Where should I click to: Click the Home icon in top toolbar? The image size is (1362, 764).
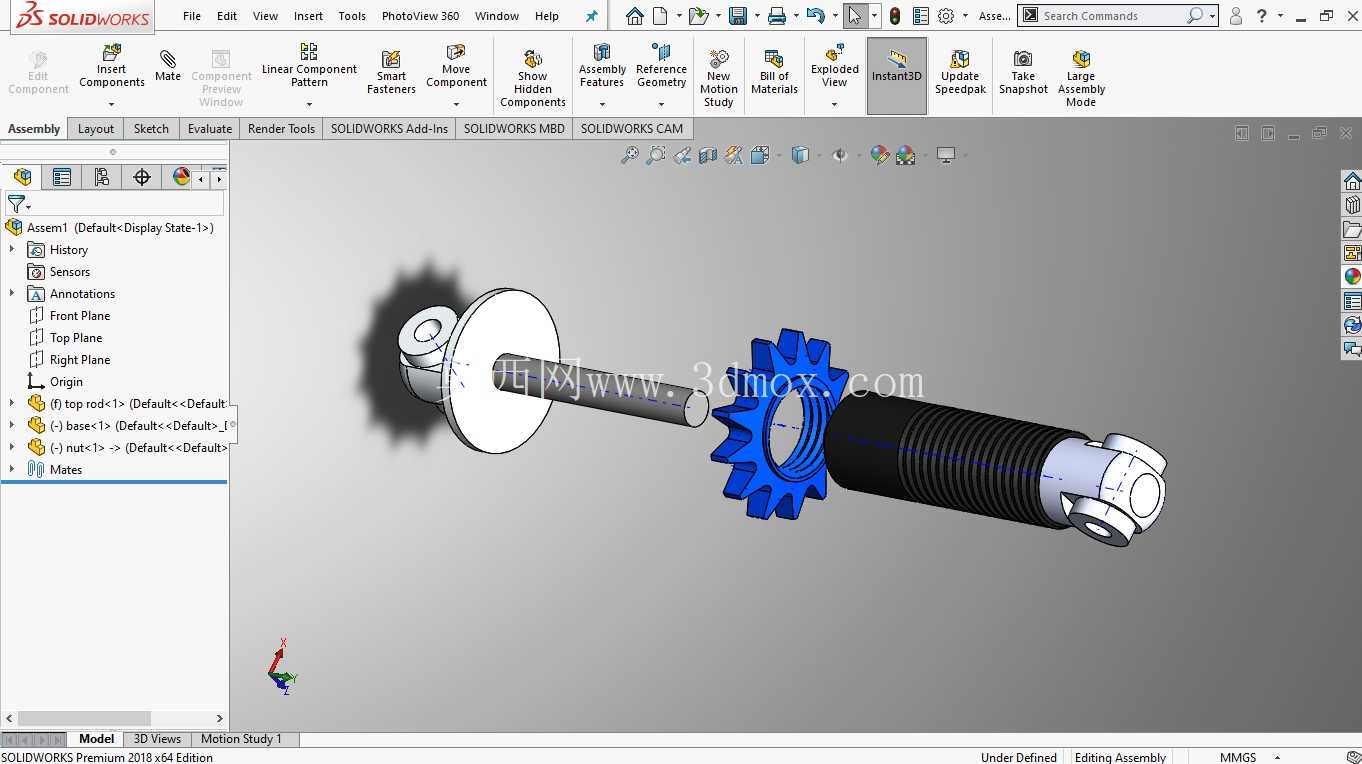click(x=634, y=16)
